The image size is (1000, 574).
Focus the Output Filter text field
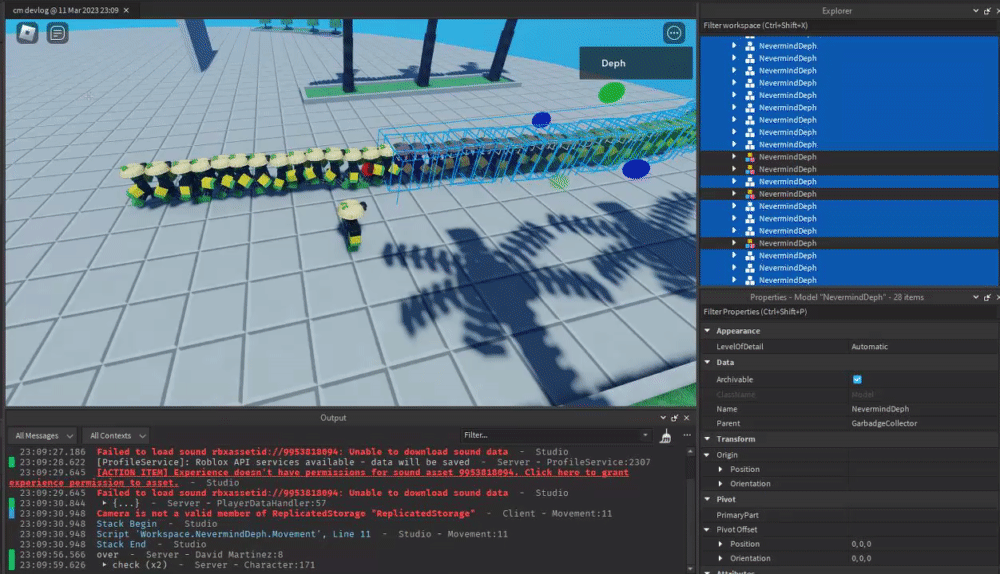pyautogui.click(x=550, y=435)
